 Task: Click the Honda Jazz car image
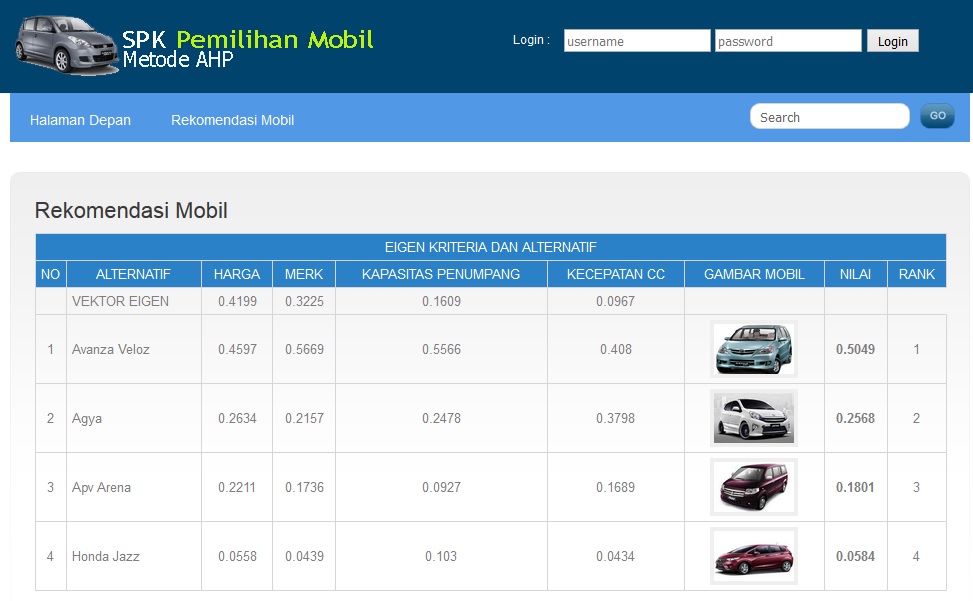[752, 556]
